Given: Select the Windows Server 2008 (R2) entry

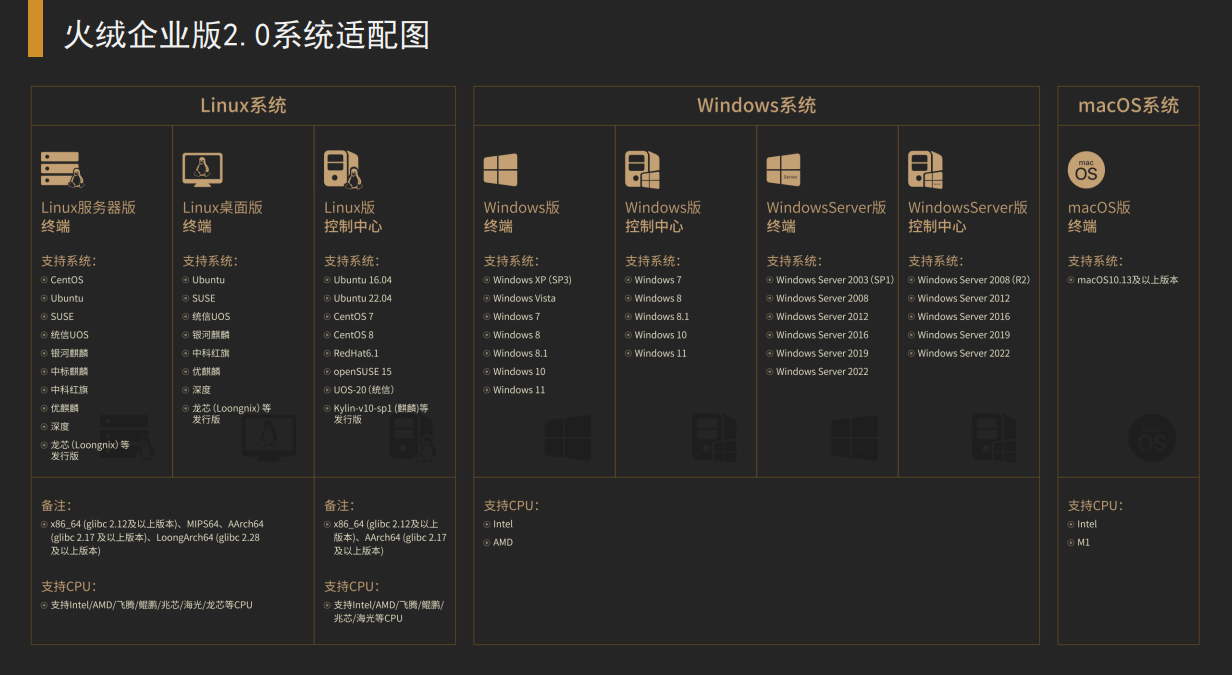Looking at the screenshot, I should [x=973, y=280].
